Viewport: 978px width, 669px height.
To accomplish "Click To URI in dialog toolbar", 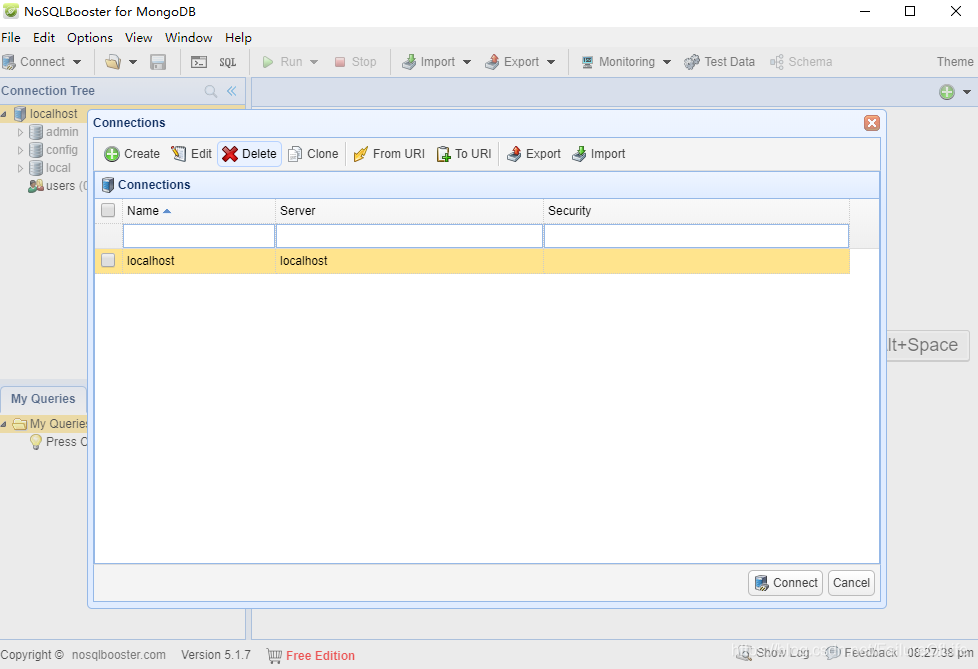I will pyautogui.click(x=464, y=154).
